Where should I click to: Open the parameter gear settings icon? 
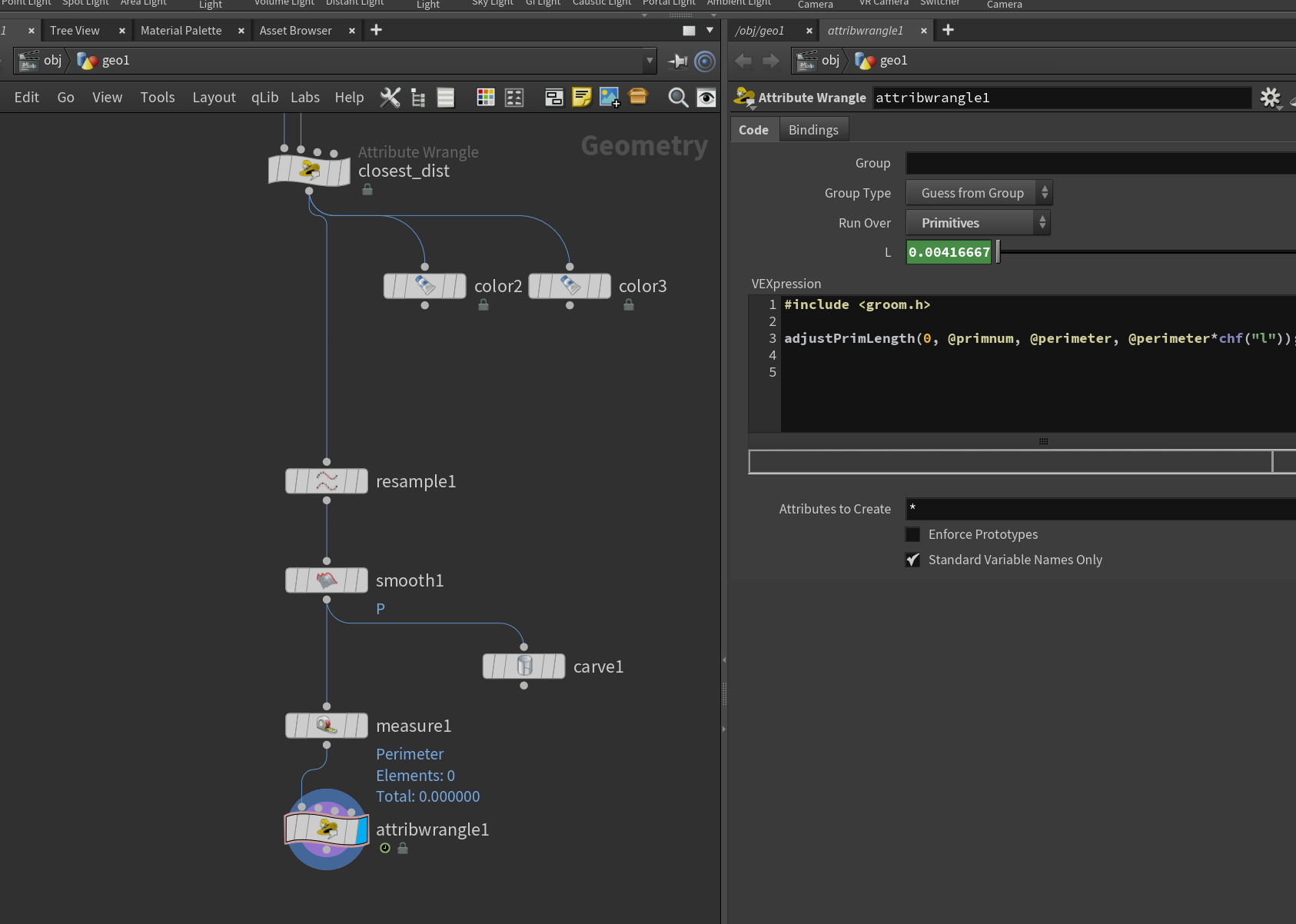[x=1271, y=98]
